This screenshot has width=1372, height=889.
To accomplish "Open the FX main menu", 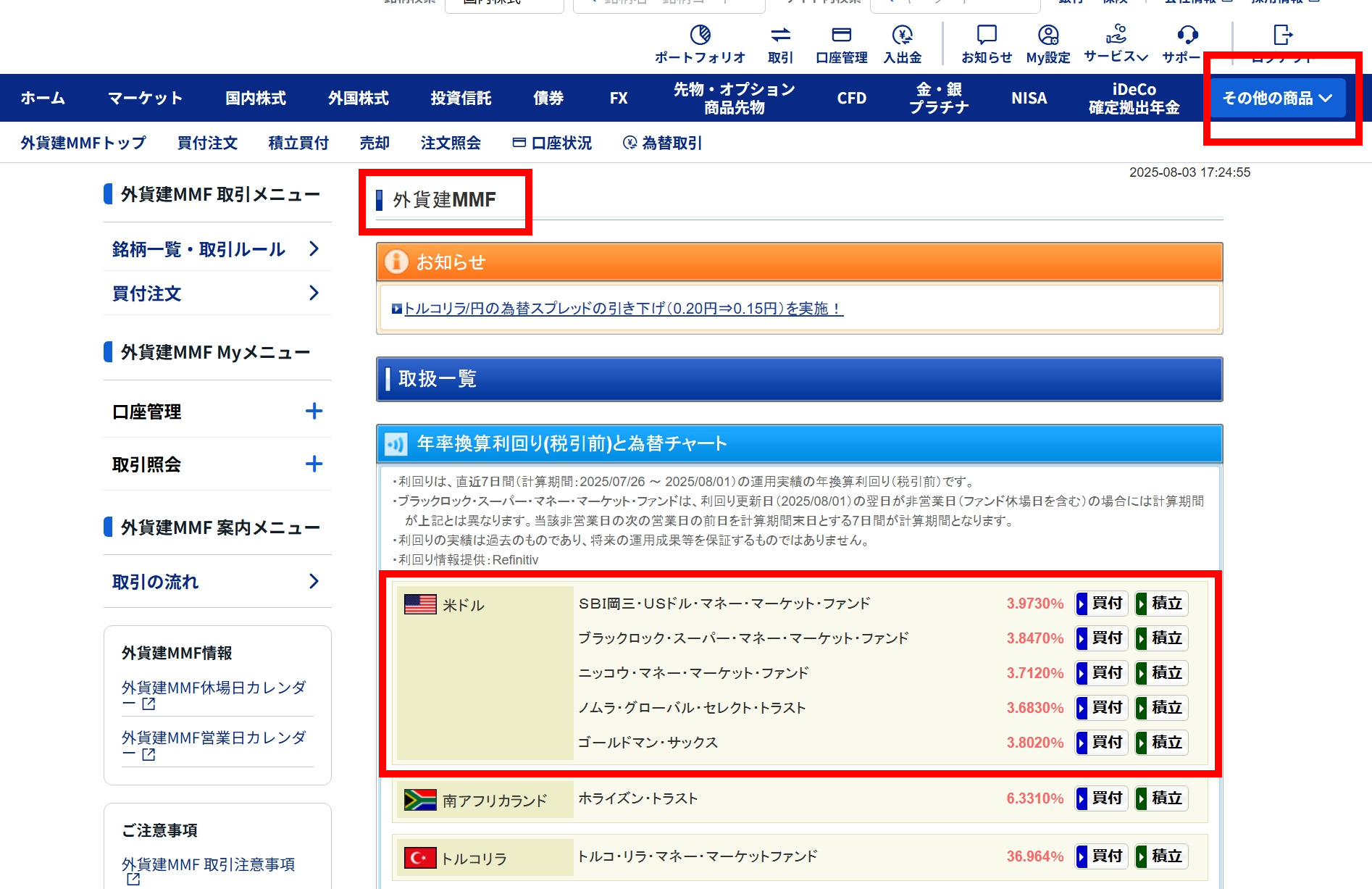I will tap(619, 98).
